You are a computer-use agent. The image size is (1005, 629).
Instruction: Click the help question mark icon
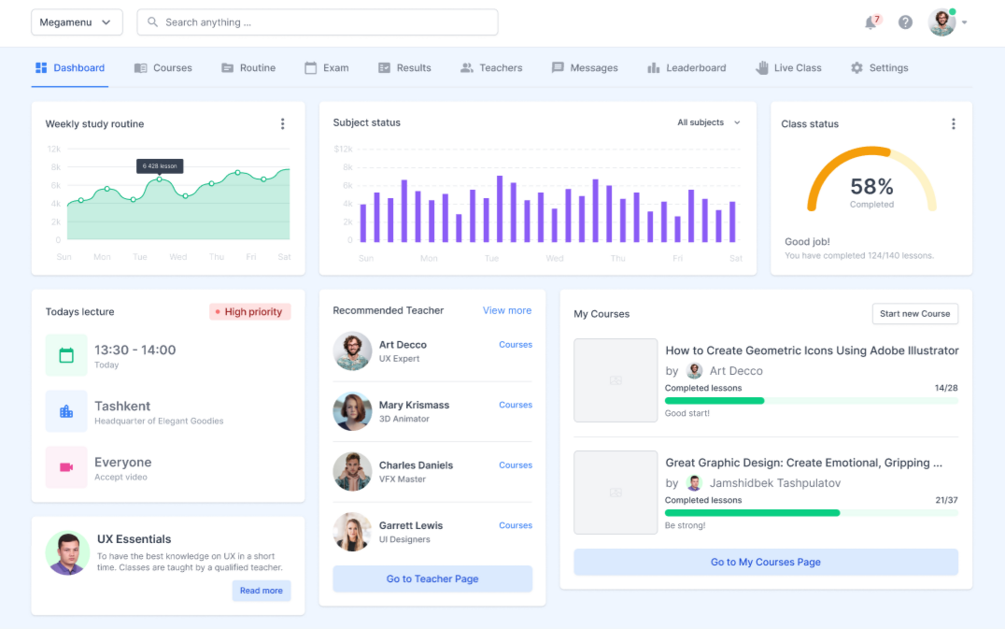(905, 22)
